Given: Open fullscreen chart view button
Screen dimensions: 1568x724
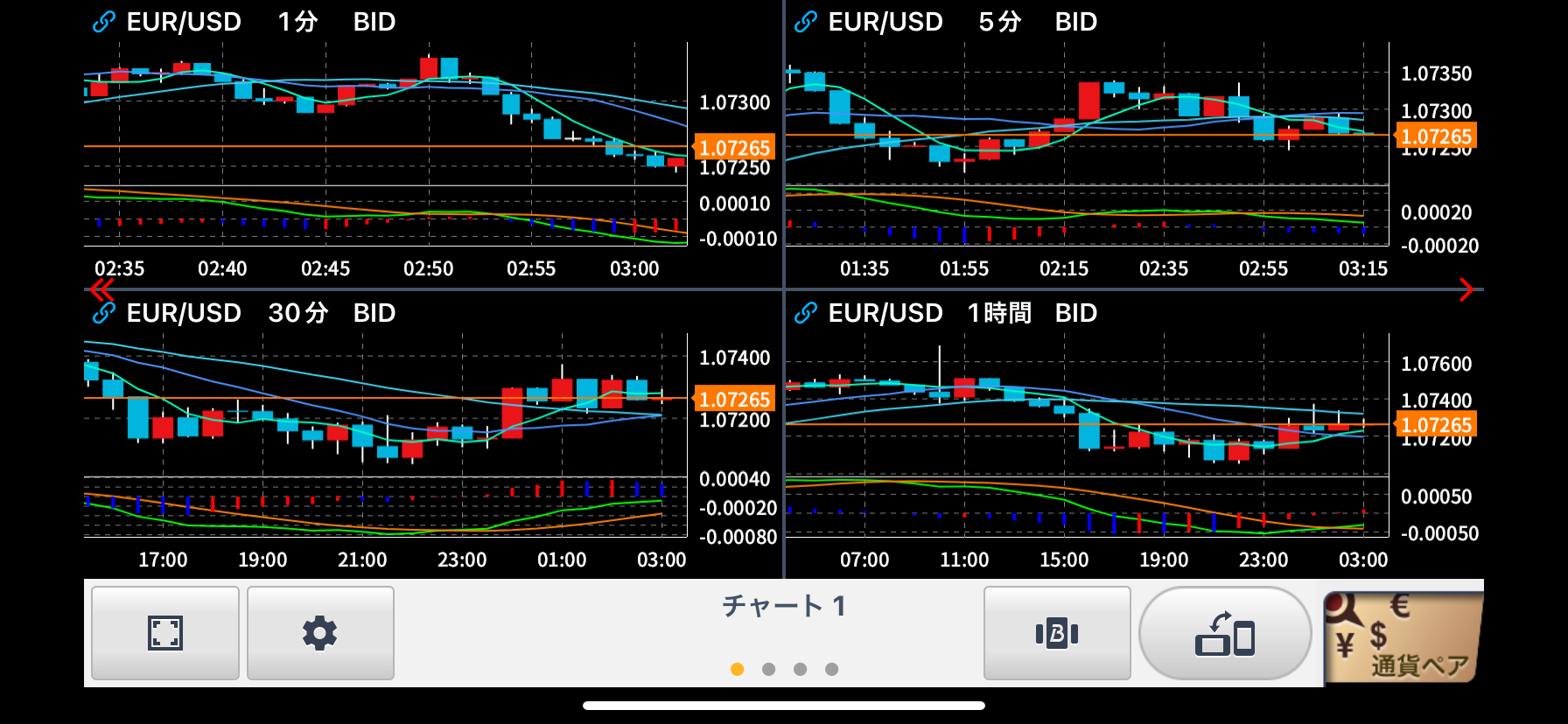Looking at the screenshot, I should point(164,632).
